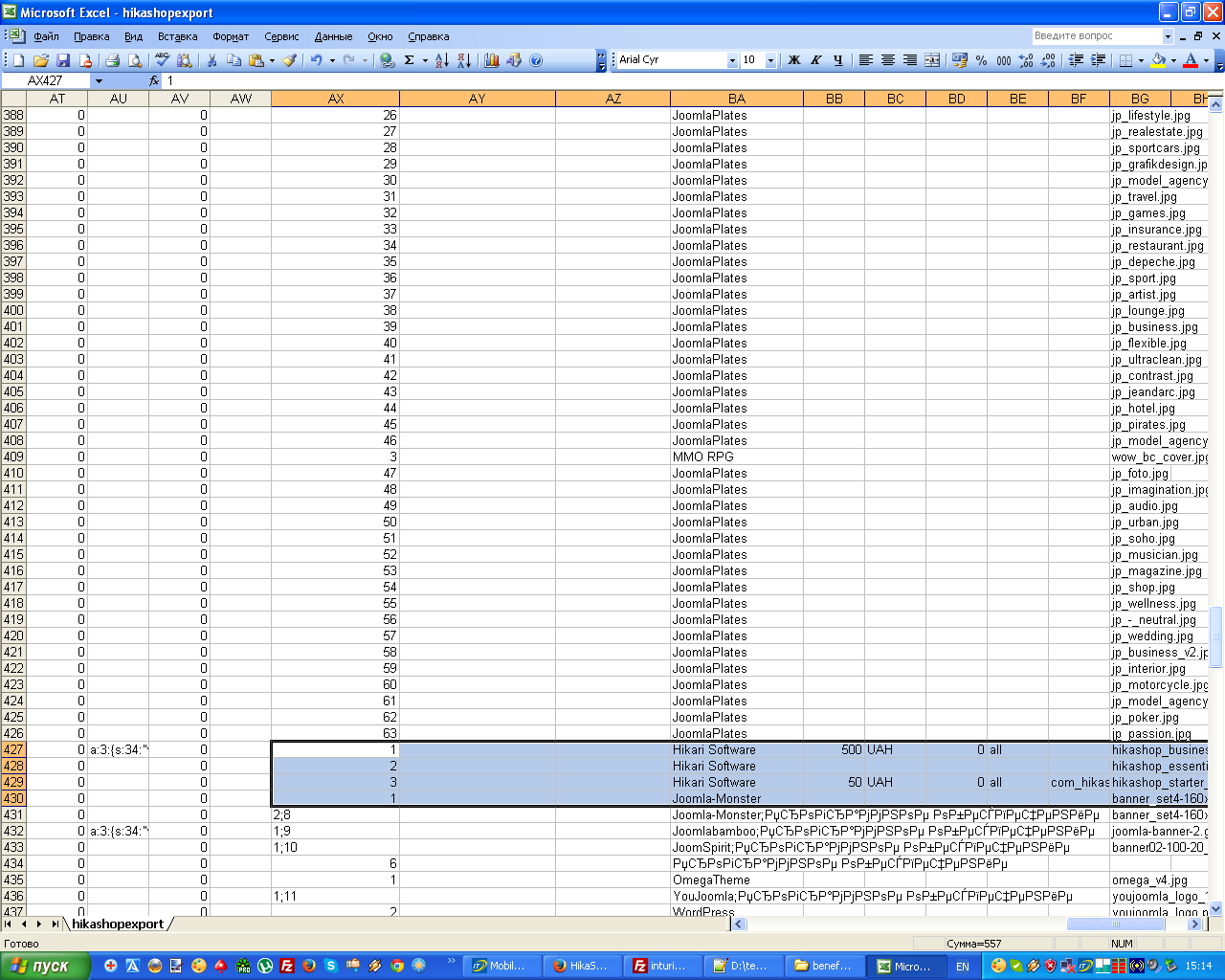Viewport: 1225px width, 980px height.
Task: Click the Print toolbar icon
Action: 112,60
